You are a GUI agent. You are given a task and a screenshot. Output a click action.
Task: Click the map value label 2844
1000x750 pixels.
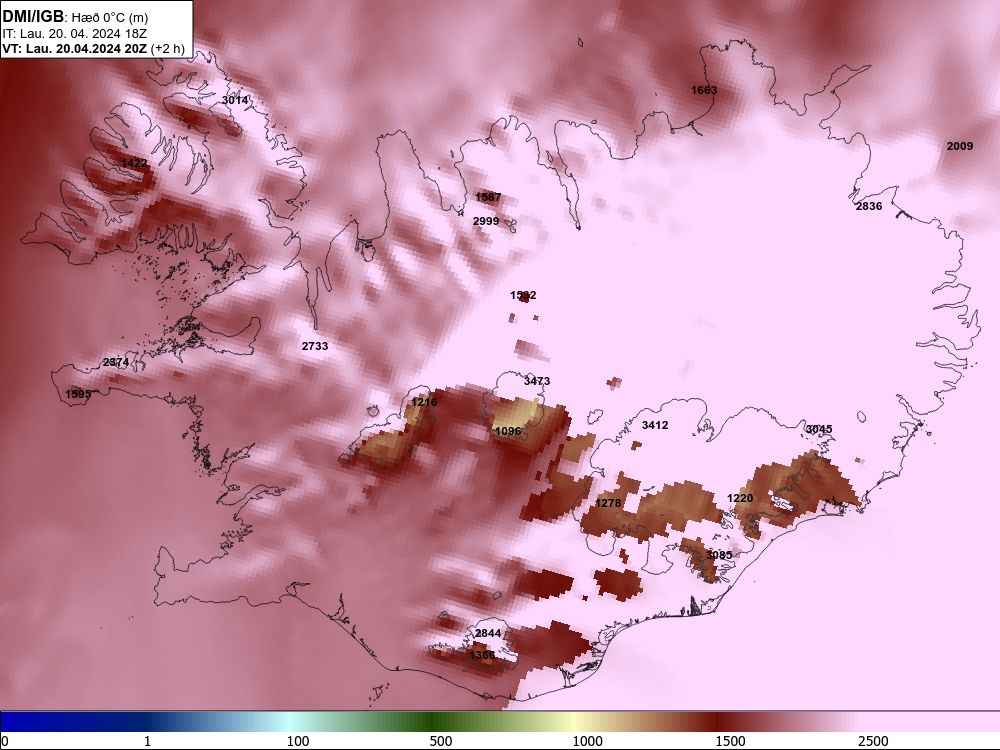pos(488,633)
